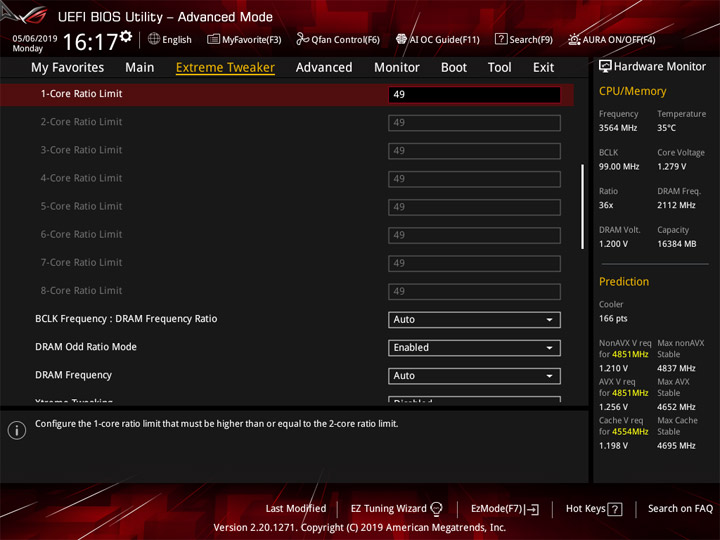720x540 pixels.
Task: Click the 3-Core Ratio Limit field
Action: point(474,151)
